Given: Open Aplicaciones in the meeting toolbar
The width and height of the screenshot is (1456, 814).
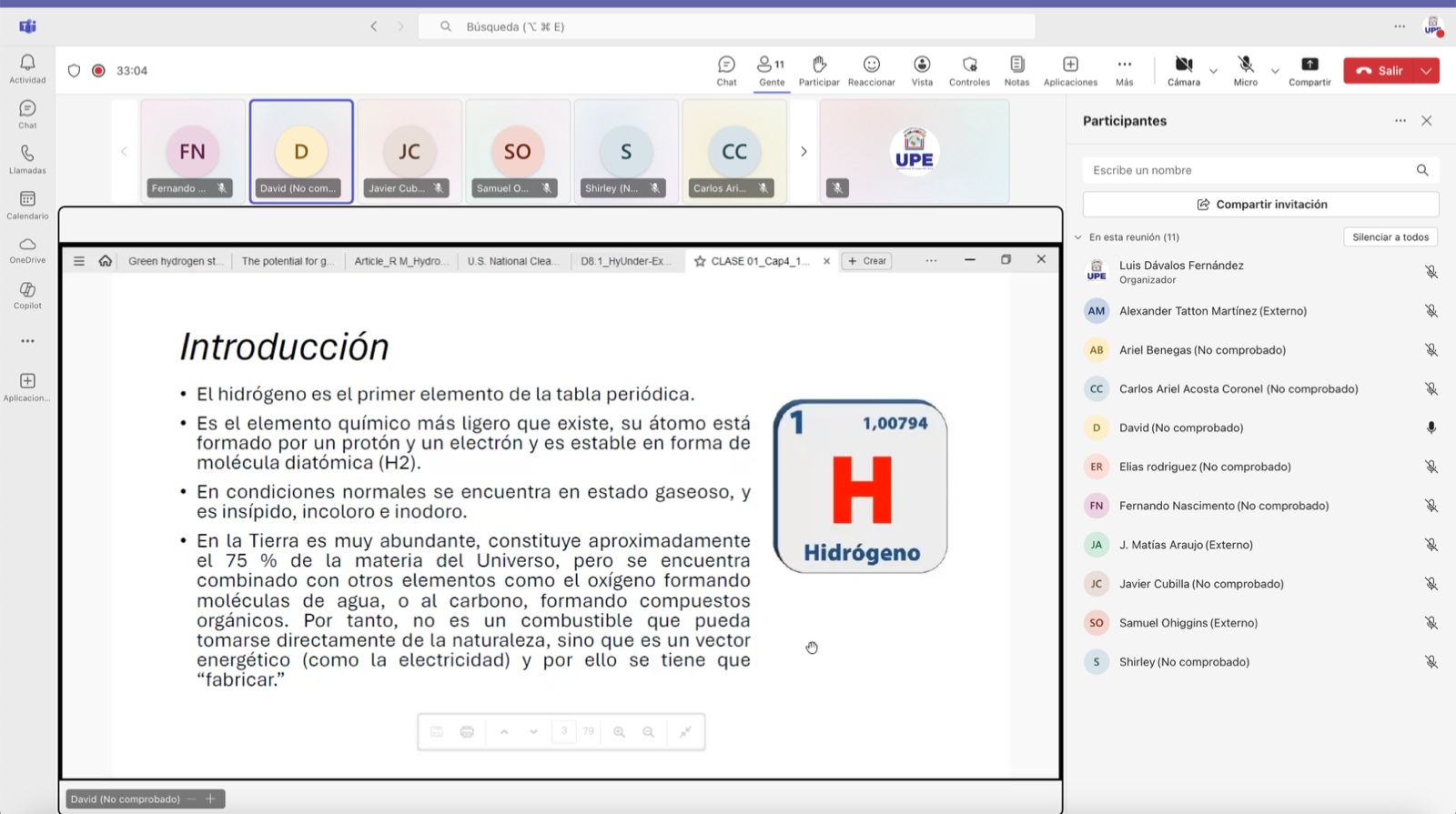Looking at the screenshot, I should click(x=1070, y=70).
